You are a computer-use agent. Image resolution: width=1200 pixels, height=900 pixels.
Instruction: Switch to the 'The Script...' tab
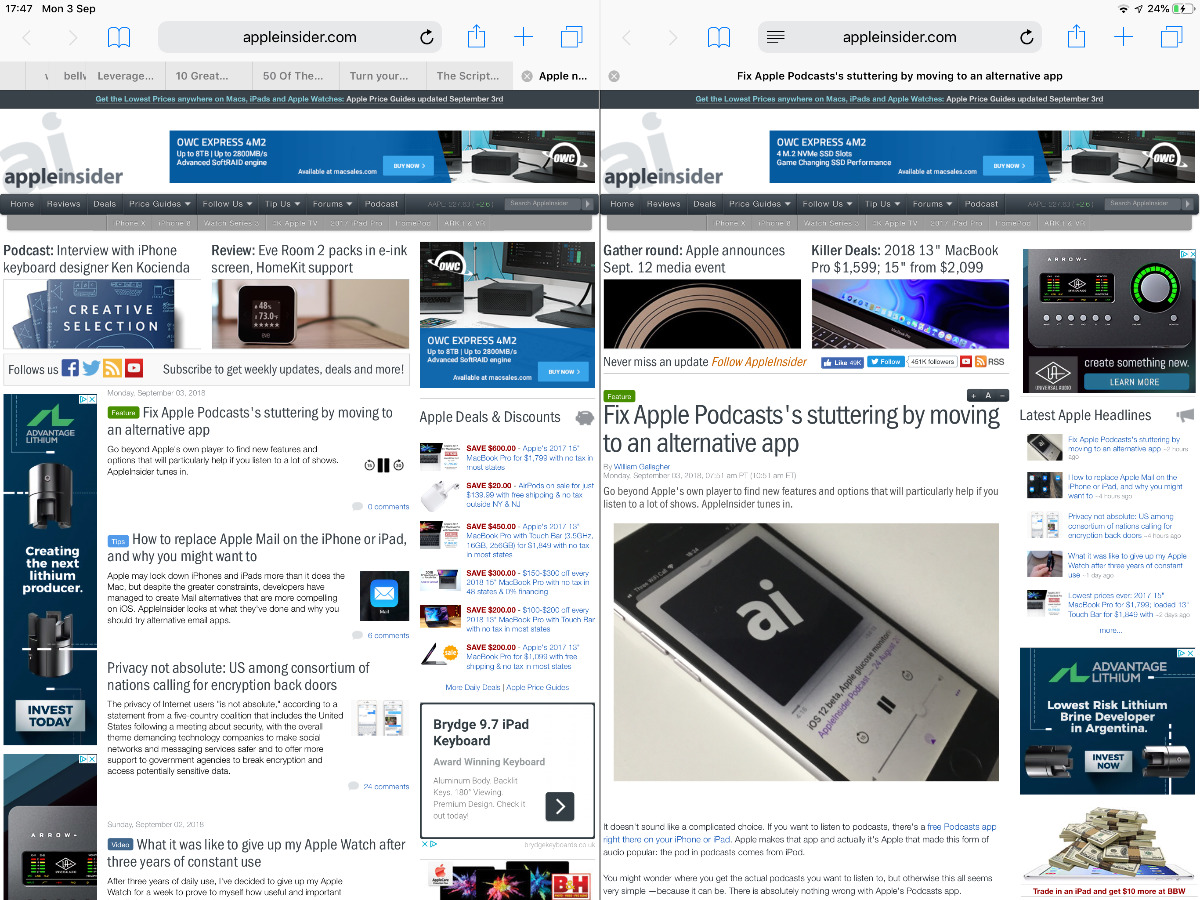469,76
